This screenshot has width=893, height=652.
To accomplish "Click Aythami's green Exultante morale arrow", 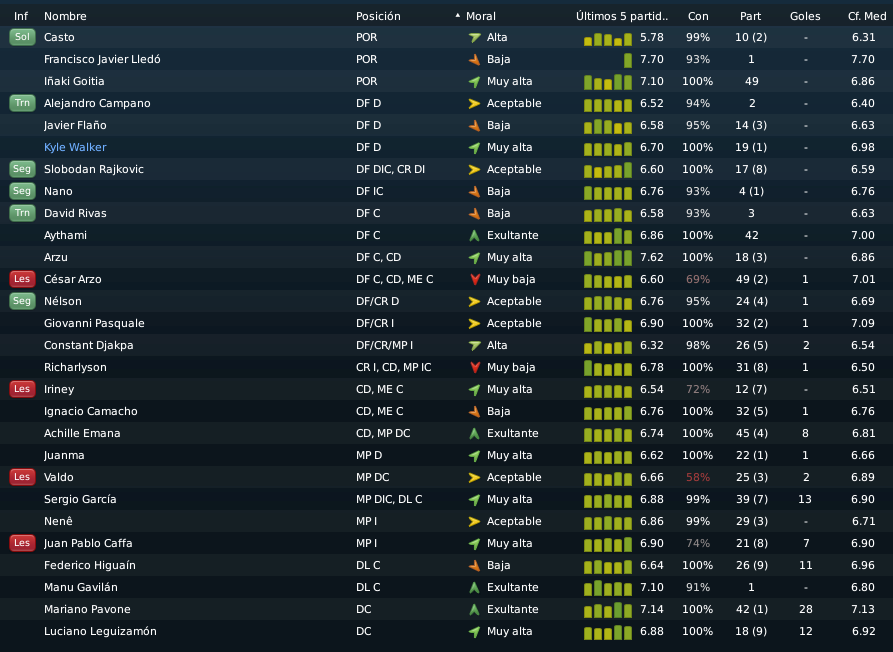I will tap(474, 235).
